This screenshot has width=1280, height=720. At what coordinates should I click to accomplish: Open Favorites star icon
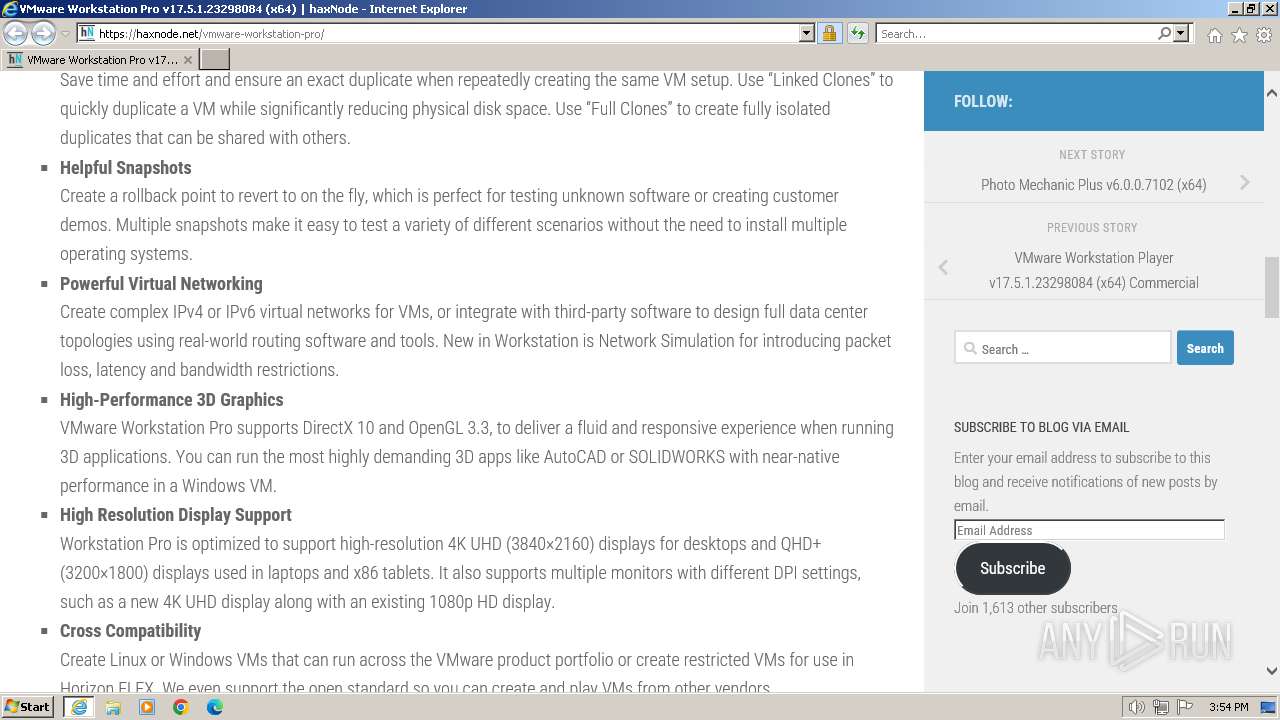(1239, 35)
